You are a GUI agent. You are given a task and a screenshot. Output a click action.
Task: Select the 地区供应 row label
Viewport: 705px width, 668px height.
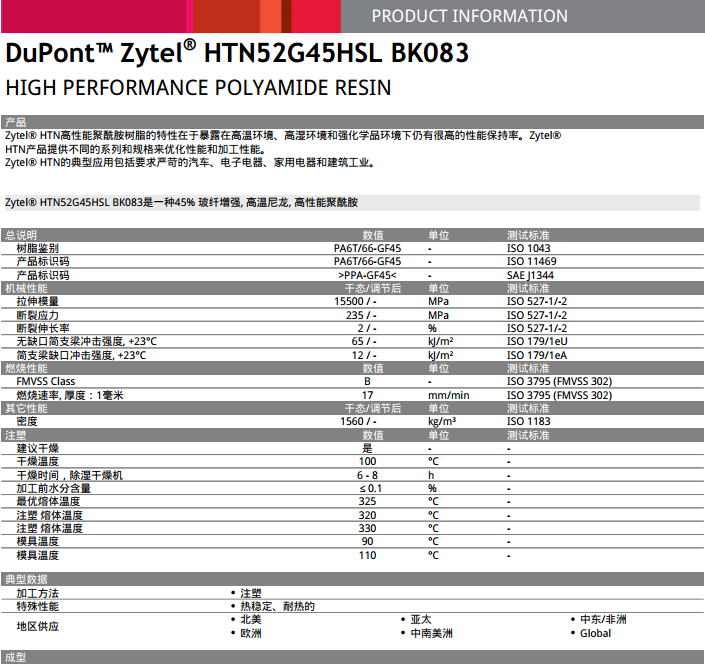[x=38, y=626]
